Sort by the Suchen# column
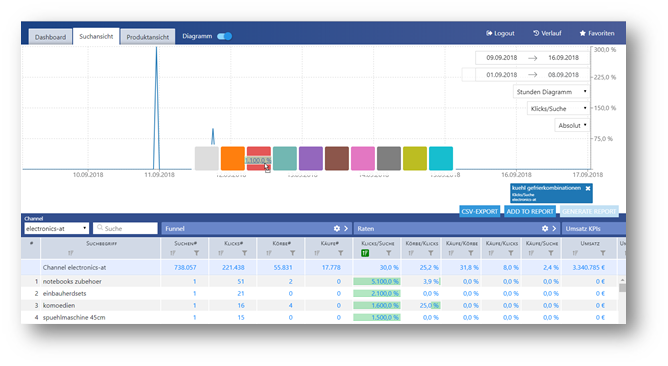This screenshot has height=366, width=668. click(x=173, y=253)
